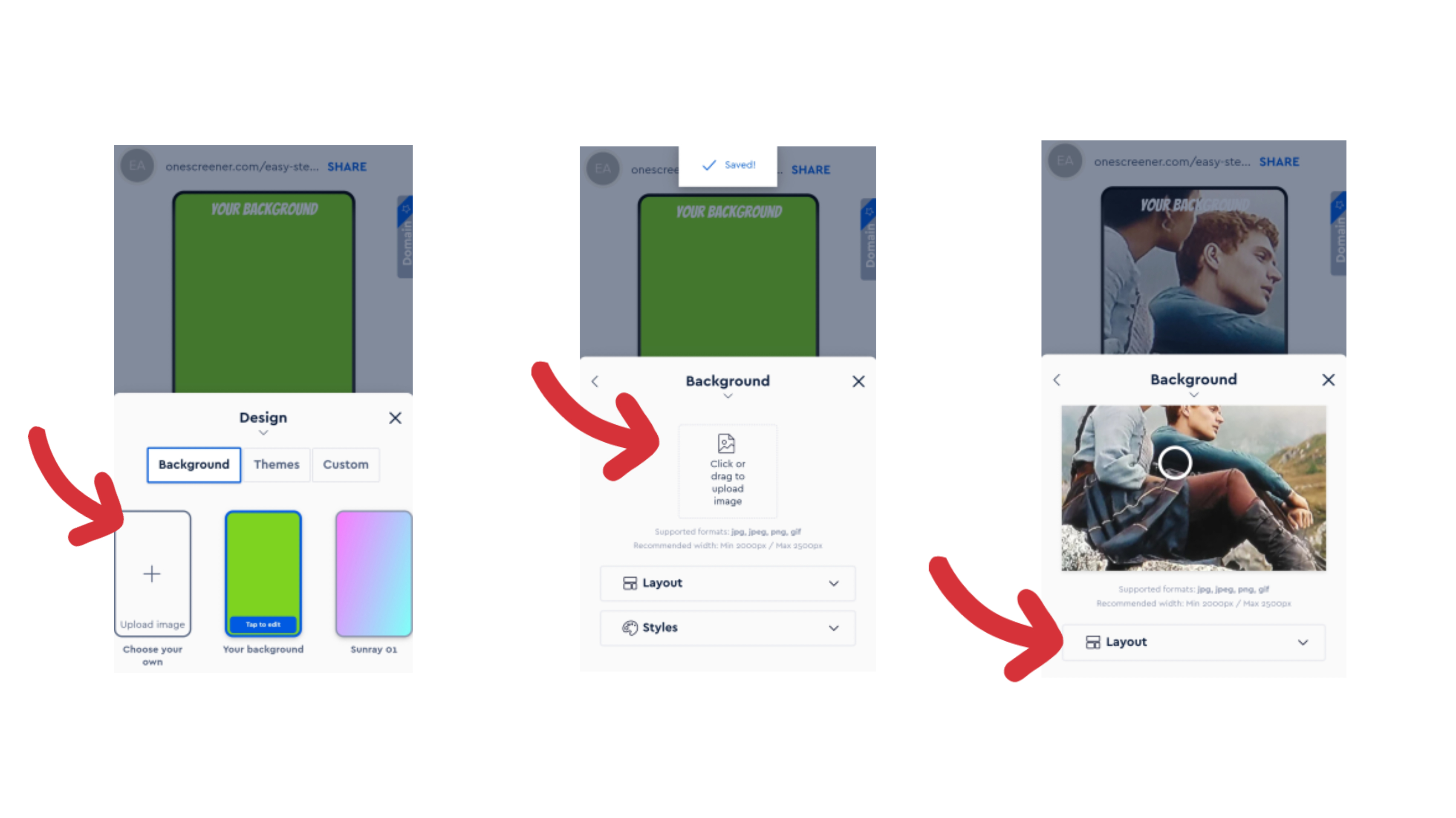Image resolution: width=1456 pixels, height=818 pixels.
Task: Expand the Layout section in middle panel
Action: [x=728, y=582]
